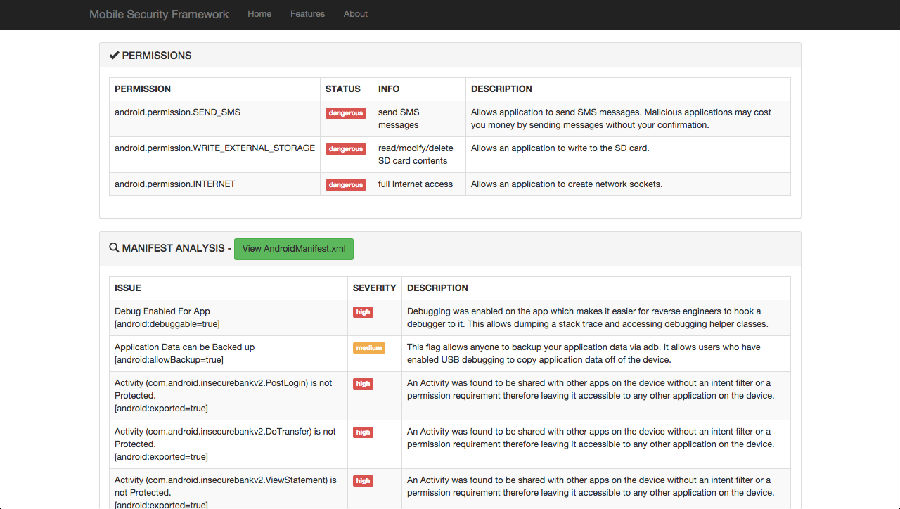
Task: Click the high badge for ViewStatement activity
Action: (363, 481)
